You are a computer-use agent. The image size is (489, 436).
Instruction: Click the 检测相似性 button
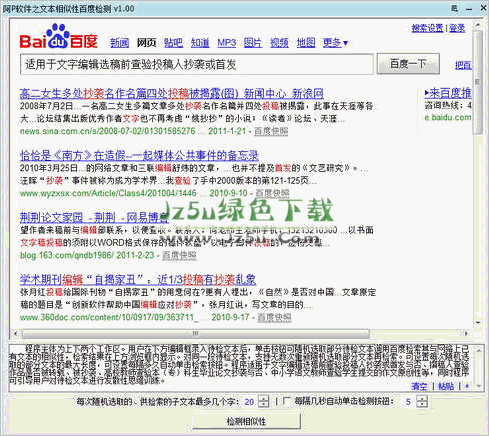pos(247,421)
